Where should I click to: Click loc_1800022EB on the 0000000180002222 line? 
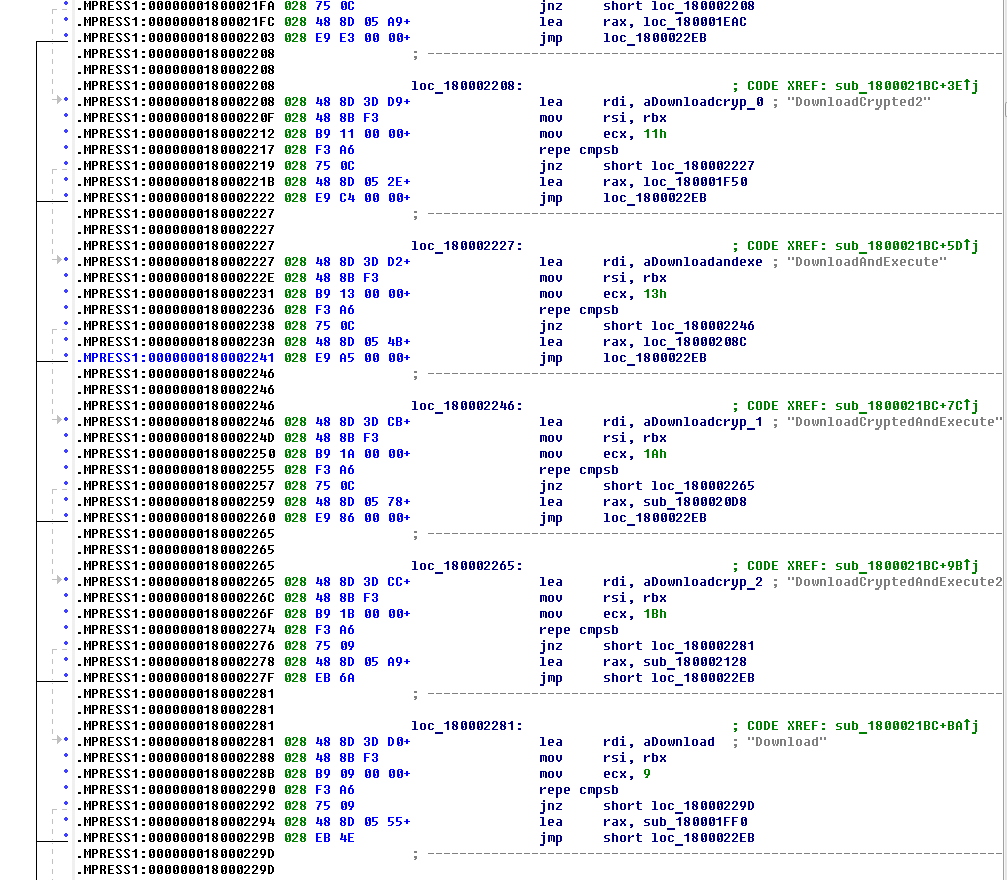pyautogui.click(x=655, y=198)
